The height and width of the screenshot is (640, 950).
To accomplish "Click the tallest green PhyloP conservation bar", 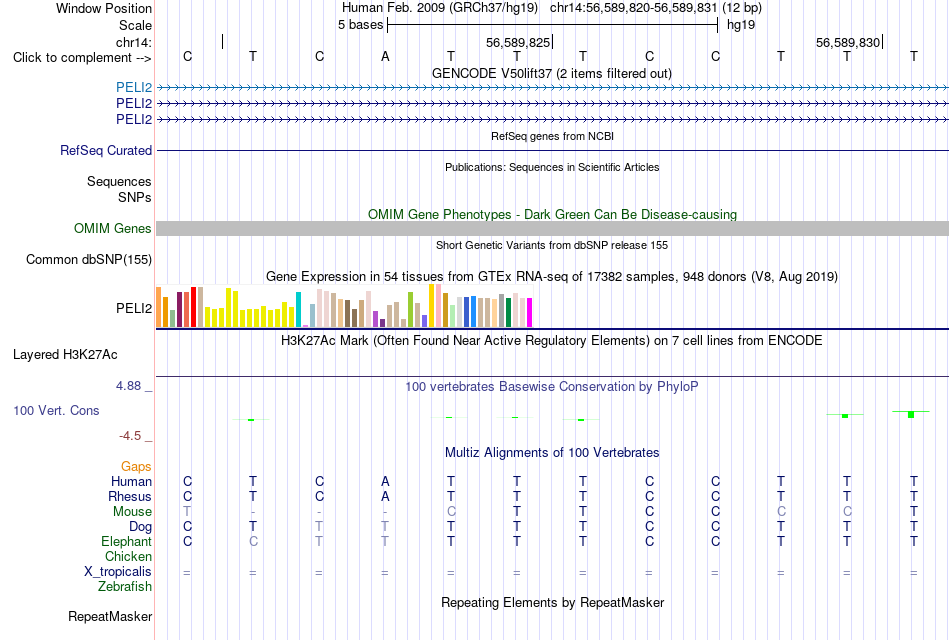I will tap(911, 415).
